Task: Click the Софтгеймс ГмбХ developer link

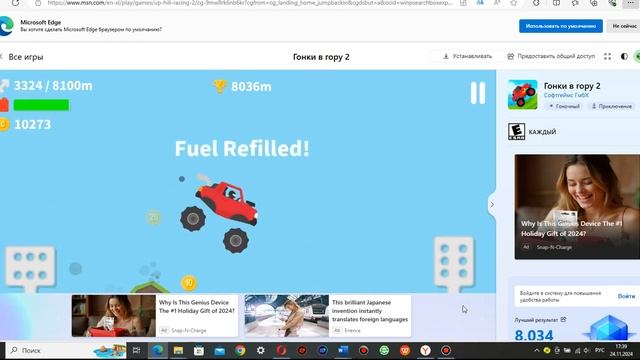Action: click(x=566, y=95)
